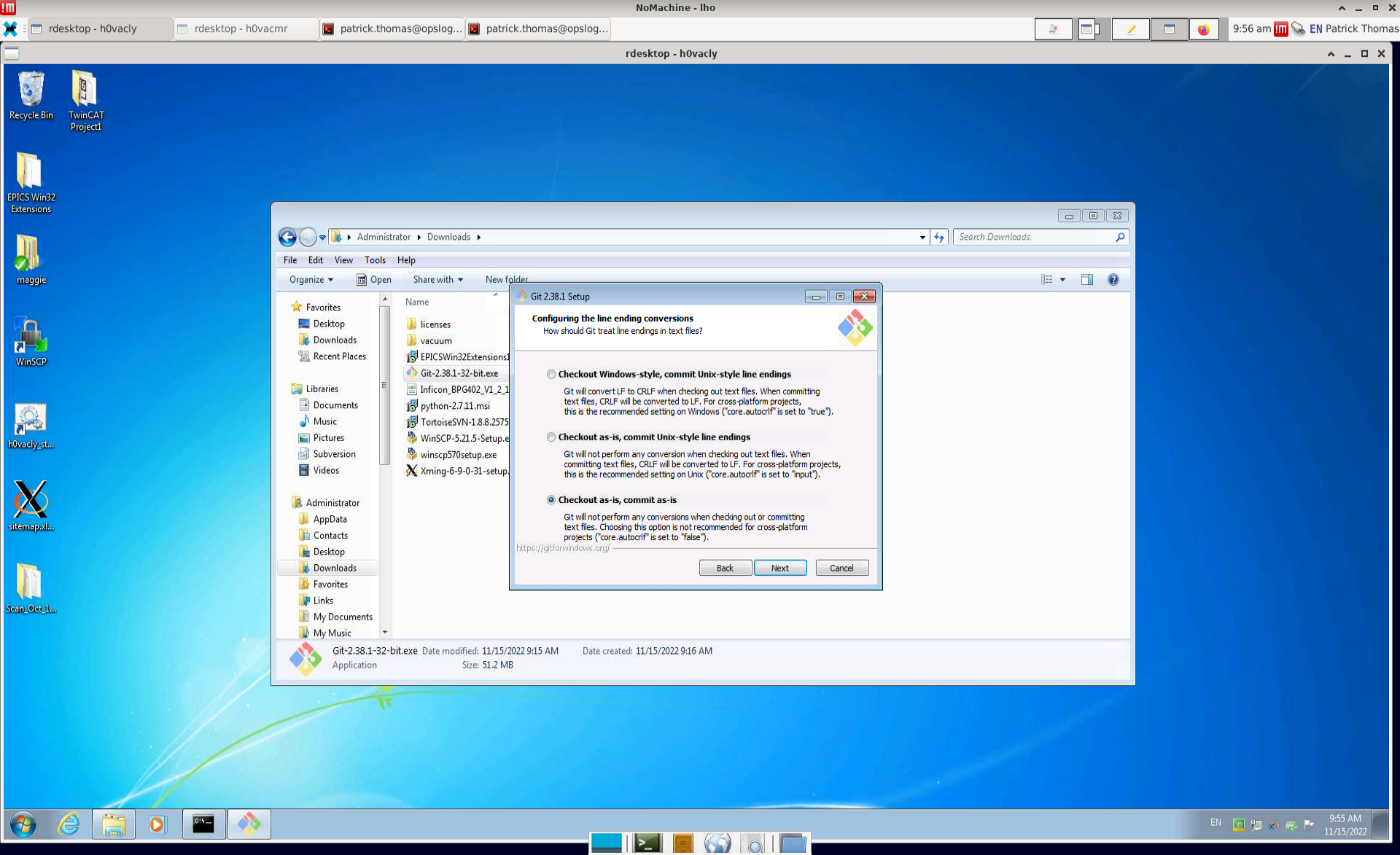Click Next in Git Setup
Viewport: 1400px width, 855px height.
click(x=779, y=568)
